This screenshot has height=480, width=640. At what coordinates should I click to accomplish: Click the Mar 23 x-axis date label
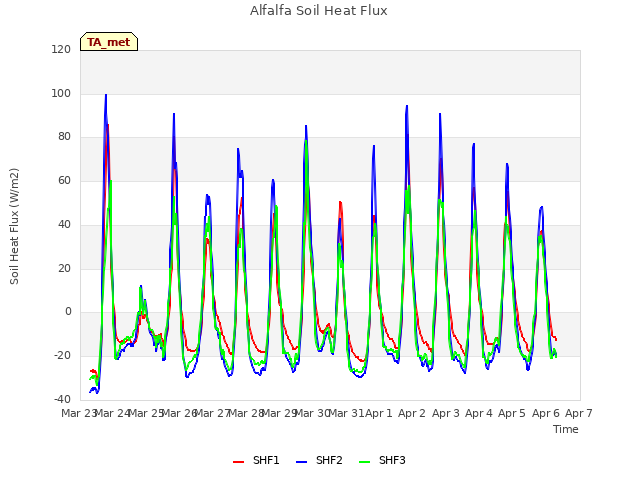coord(78,413)
